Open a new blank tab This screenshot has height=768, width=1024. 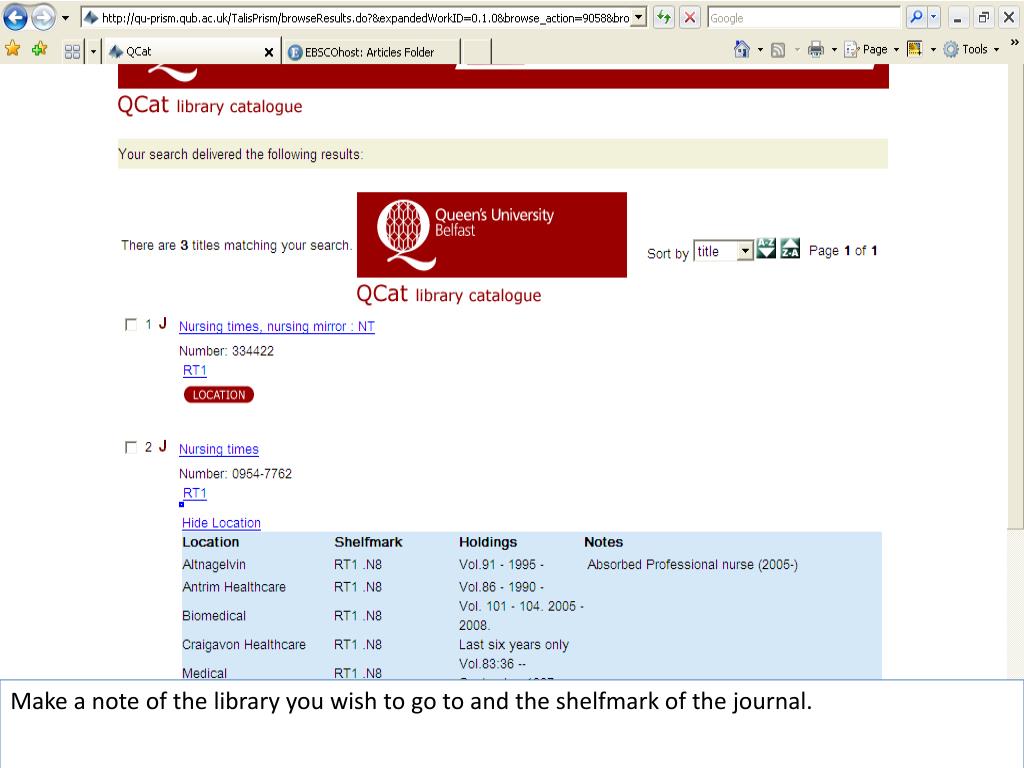pyautogui.click(x=478, y=52)
